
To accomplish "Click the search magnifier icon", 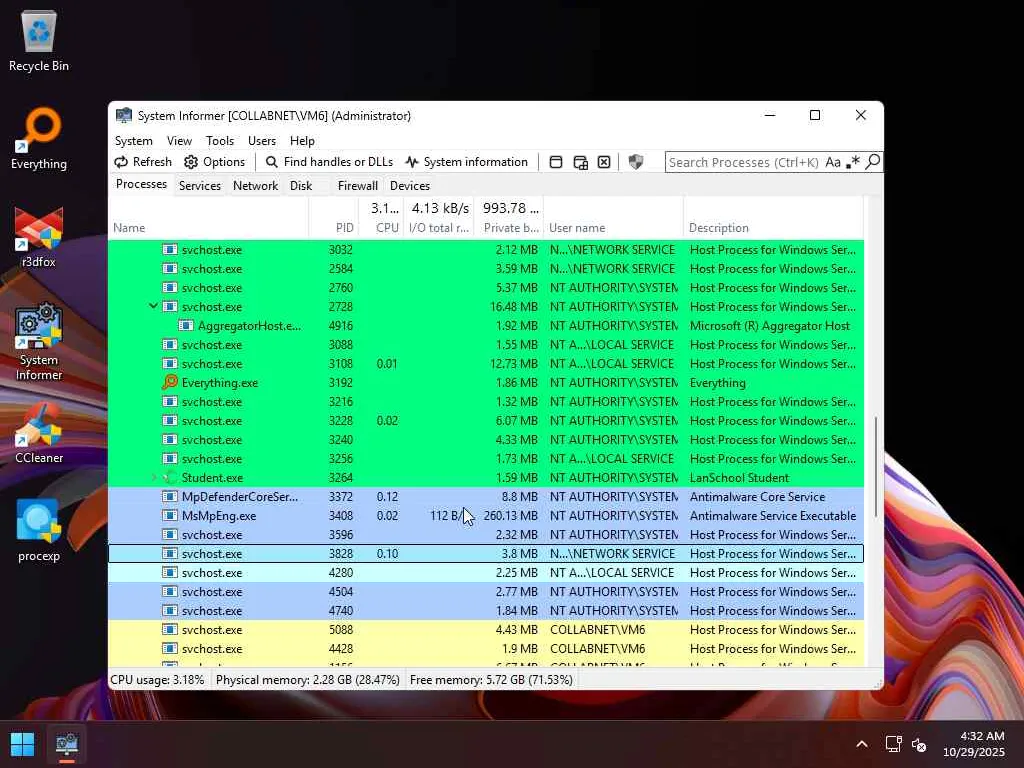I will (x=872, y=162).
